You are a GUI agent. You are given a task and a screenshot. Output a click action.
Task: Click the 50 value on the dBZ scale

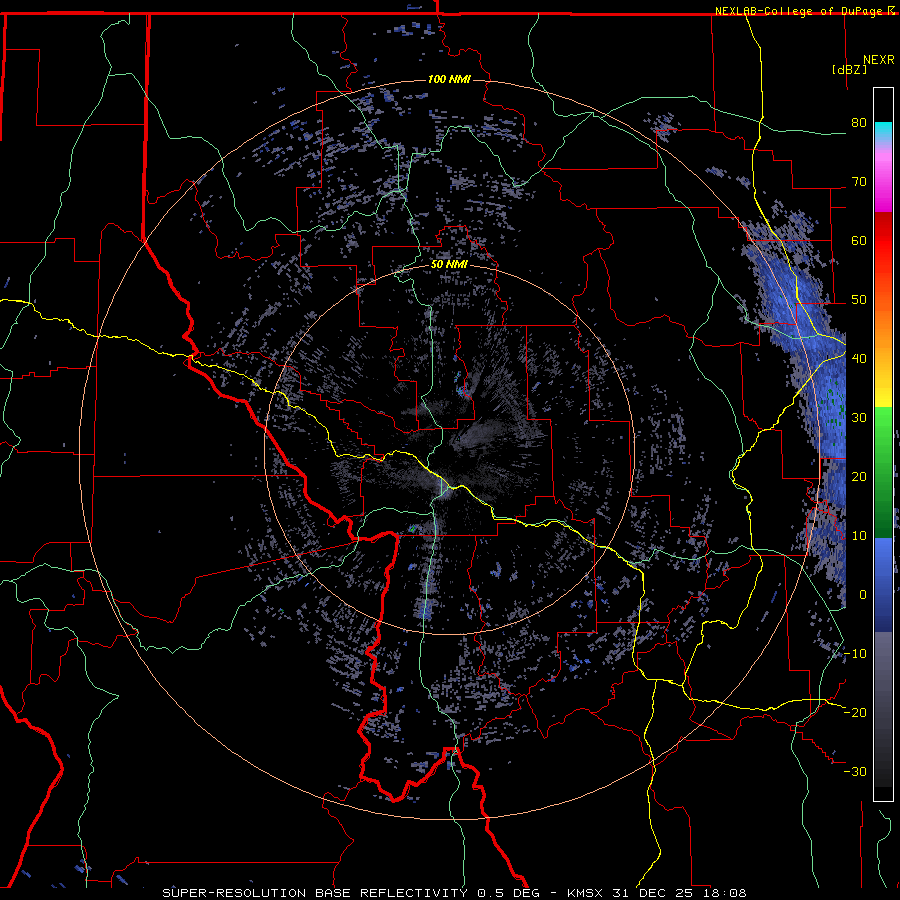pyautogui.click(x=859, y=300)
